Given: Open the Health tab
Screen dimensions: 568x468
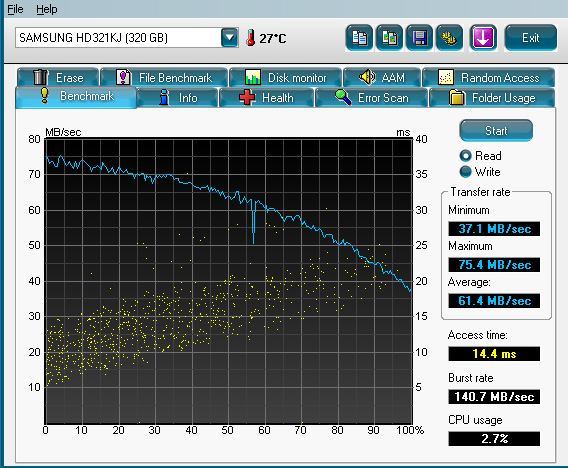Looking at the screenshot, I should [x=267, y=98].
